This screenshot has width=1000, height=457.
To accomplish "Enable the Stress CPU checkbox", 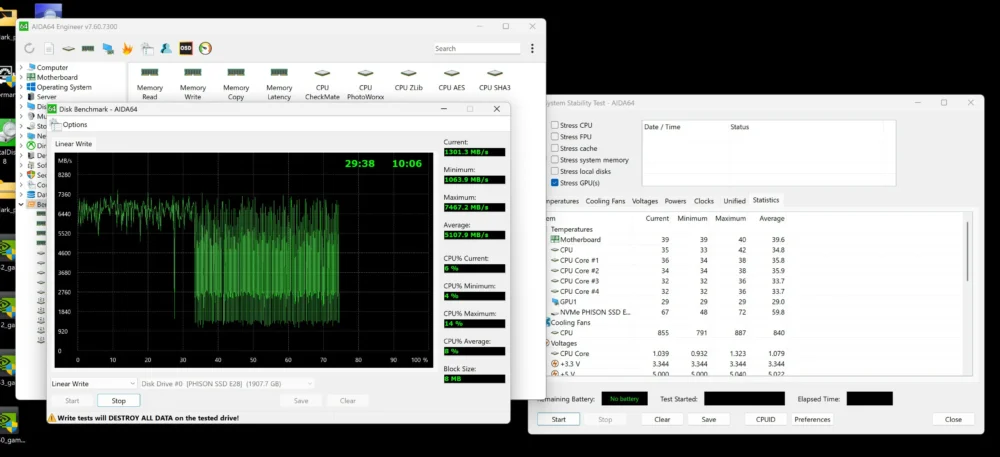I will (x=555, y=126).
